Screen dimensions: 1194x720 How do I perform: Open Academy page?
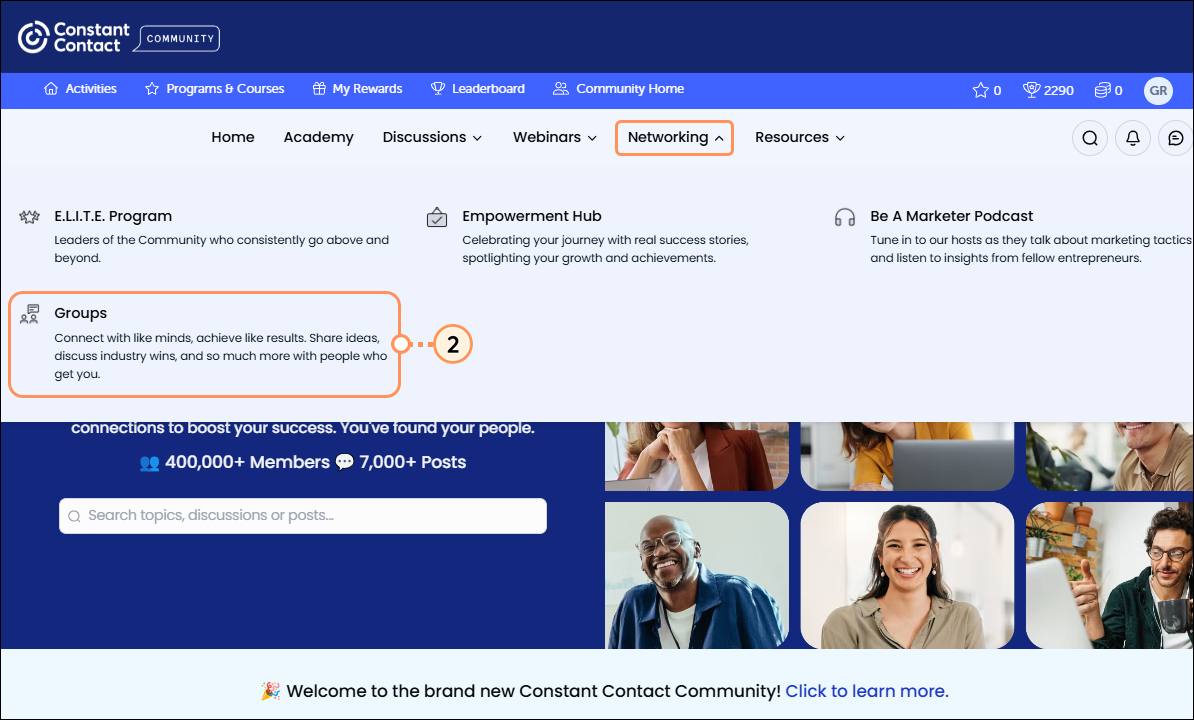click(318, 138)
